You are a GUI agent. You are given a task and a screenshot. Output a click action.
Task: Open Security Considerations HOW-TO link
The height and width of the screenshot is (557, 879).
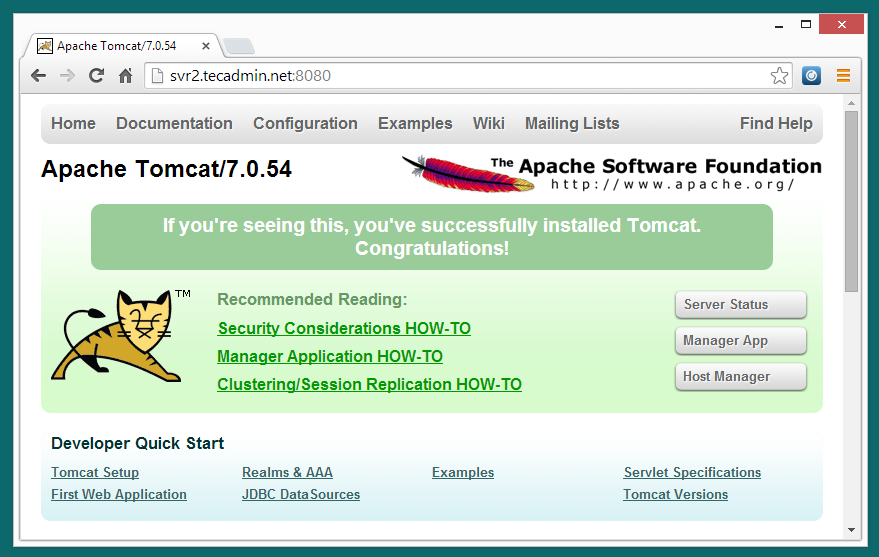(x=344, y=328)
